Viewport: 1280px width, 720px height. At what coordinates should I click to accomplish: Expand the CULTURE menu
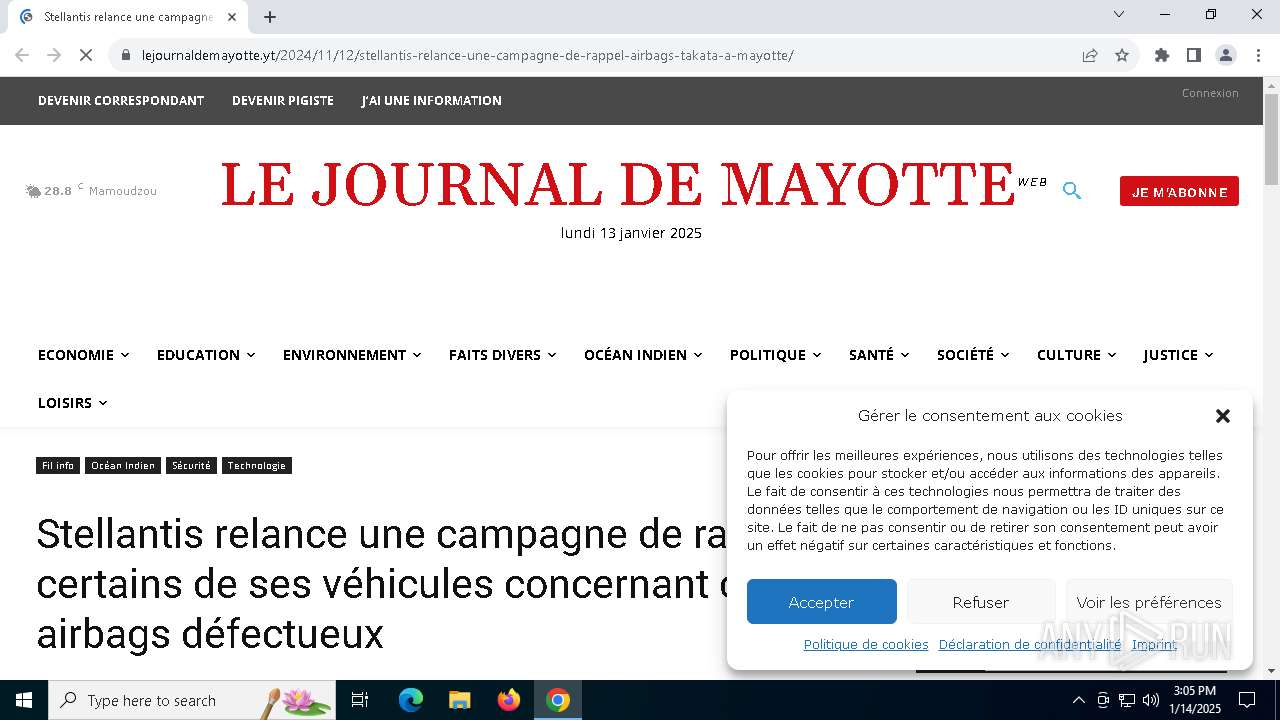tap(1076, 355)
